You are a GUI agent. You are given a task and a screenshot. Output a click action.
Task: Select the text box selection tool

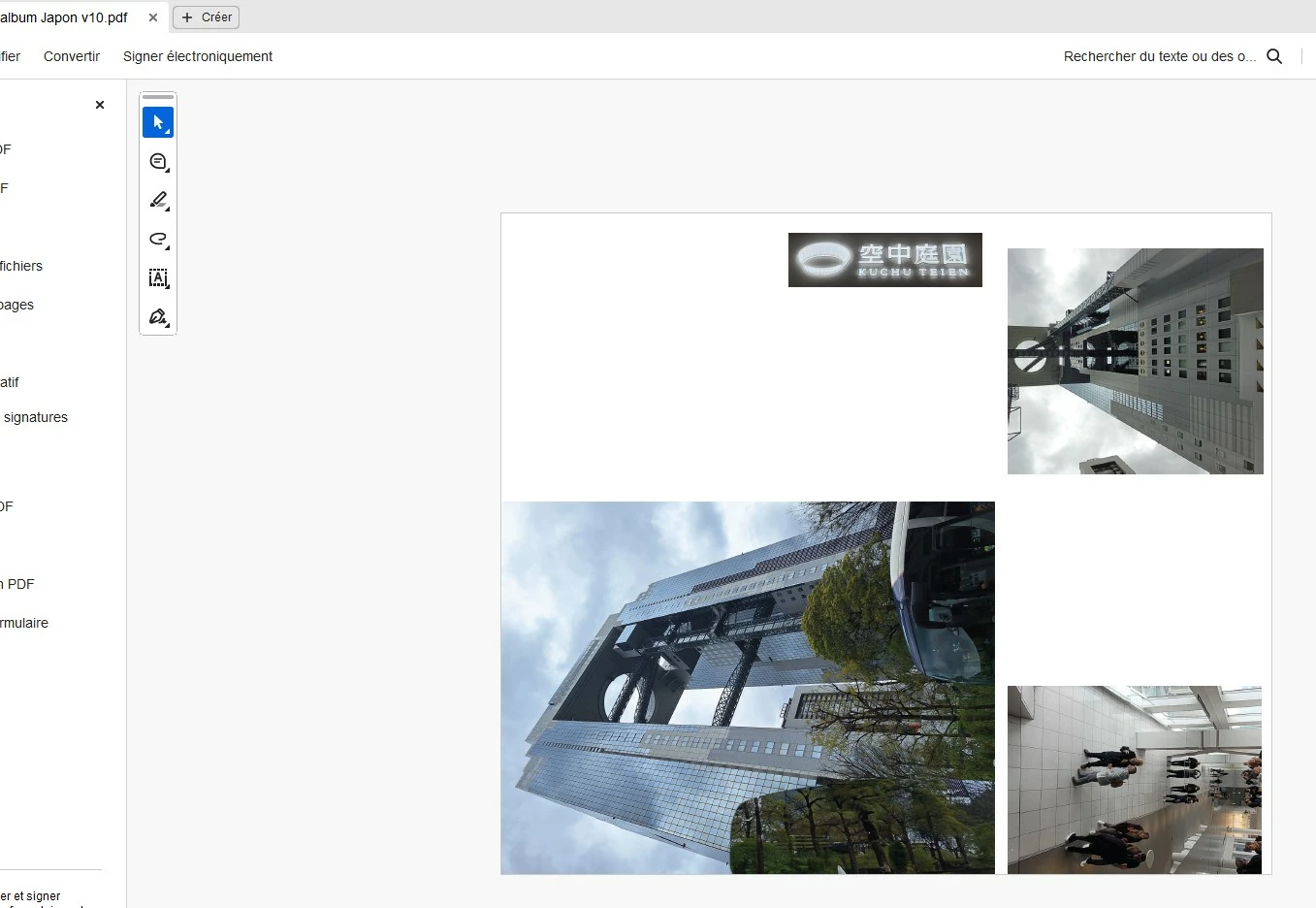click(158, 278)
